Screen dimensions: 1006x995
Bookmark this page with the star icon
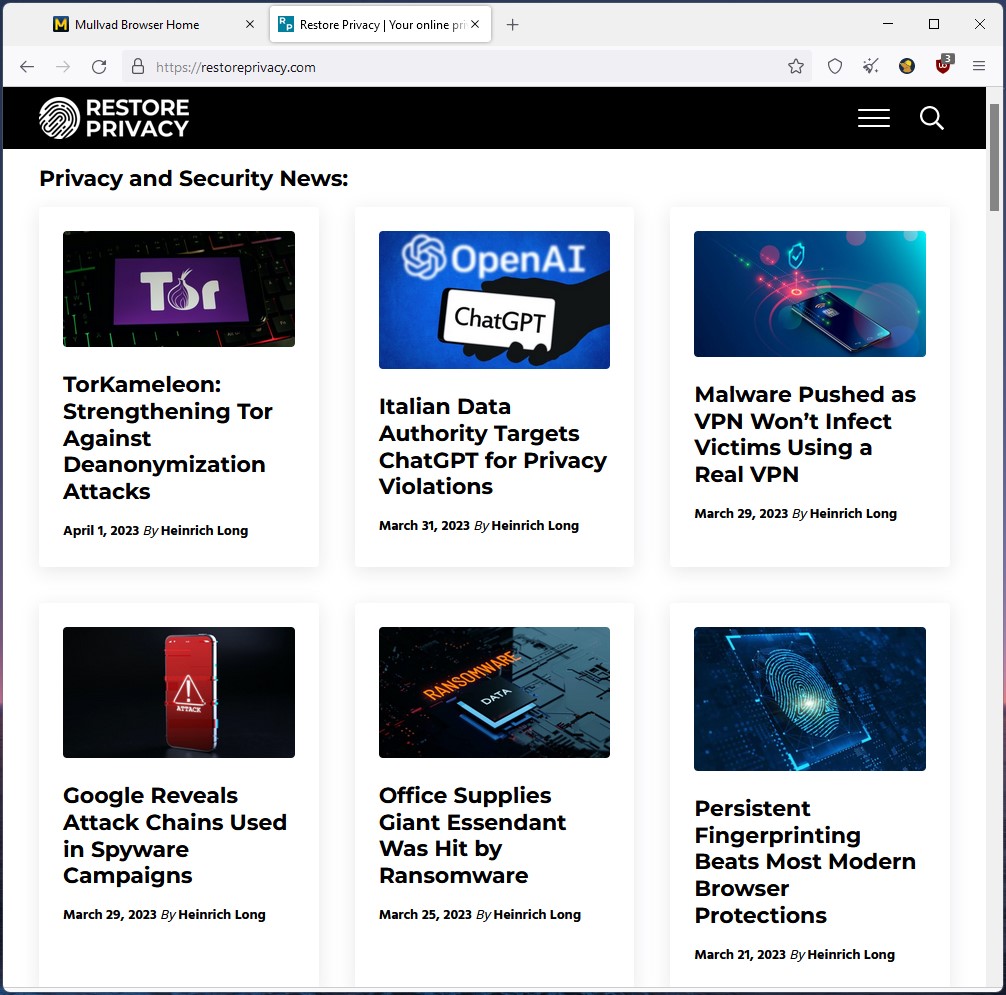click(796, 66)
